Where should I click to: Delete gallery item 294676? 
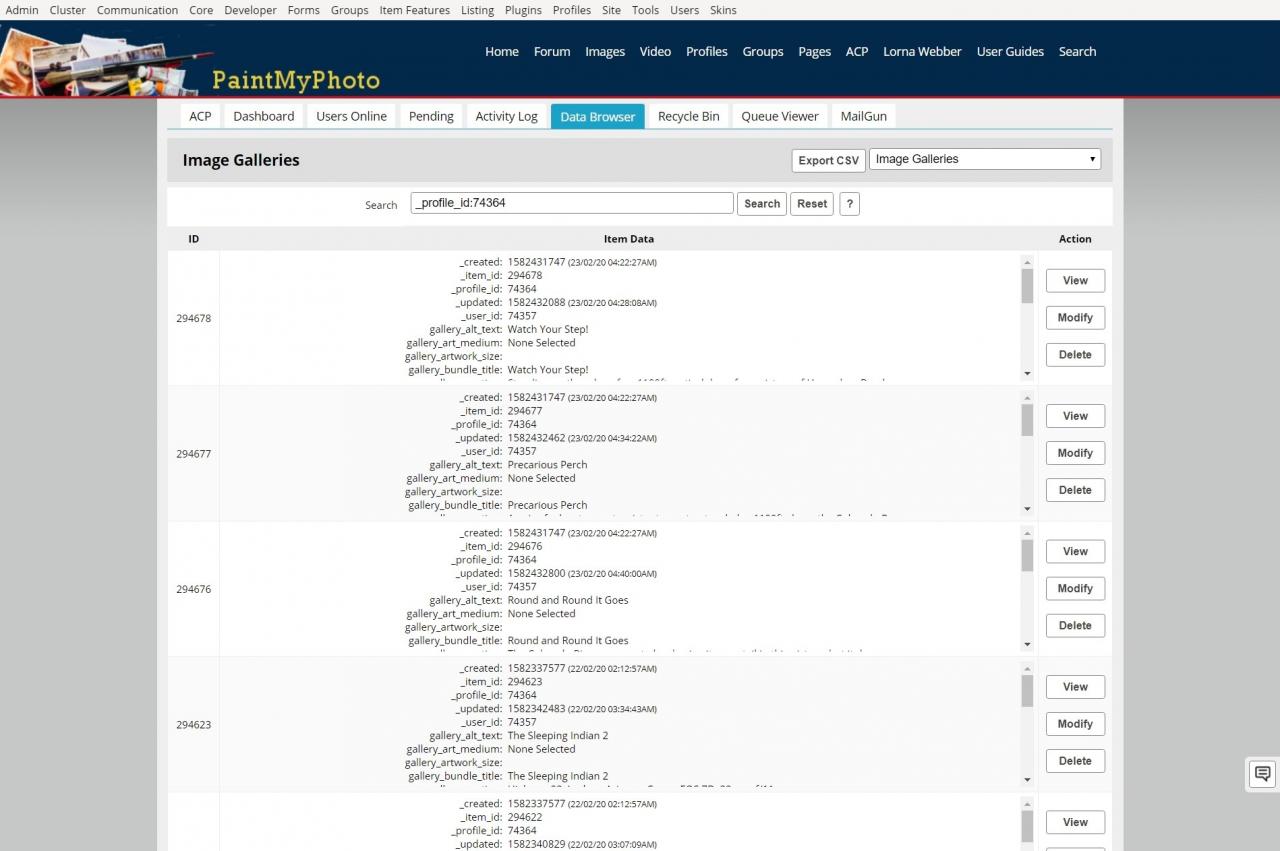[1075, 626]
